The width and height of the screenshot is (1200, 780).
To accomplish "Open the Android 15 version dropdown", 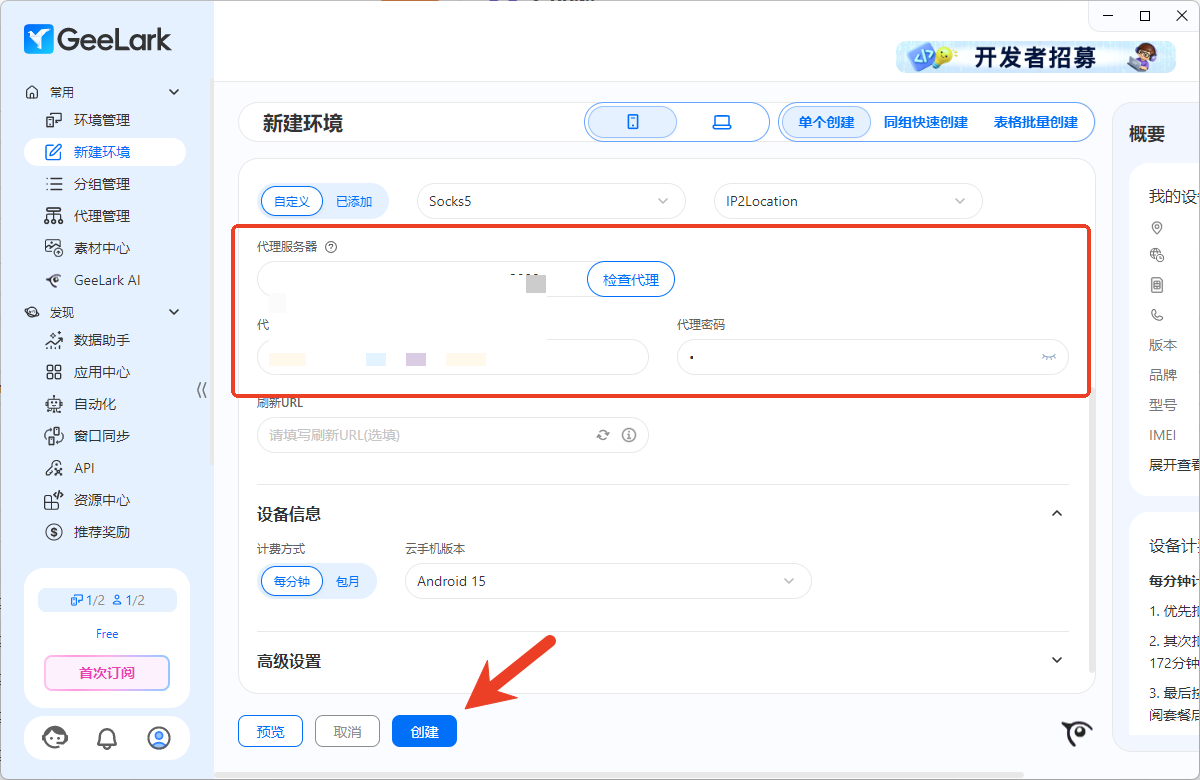I will [607, 581].
